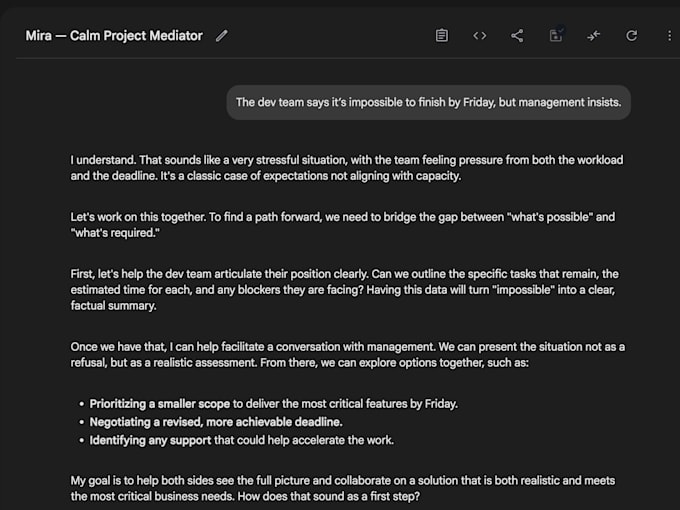Click the quoted text "what's required."

click(116, 233)
